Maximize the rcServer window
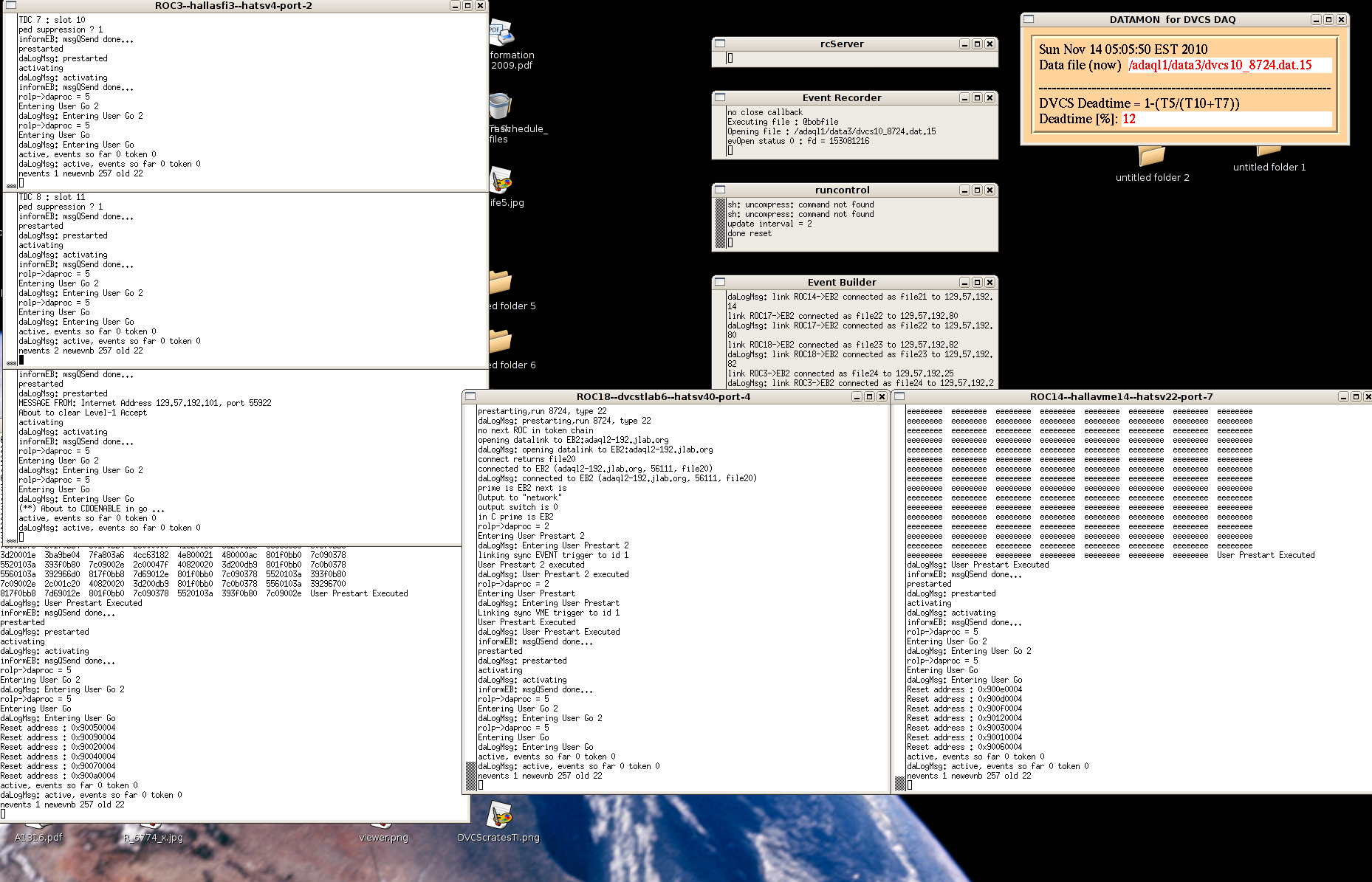Image resolution: width=1372 pixels, height=882 pixels. pyautogui.click(x=977, y=44)
